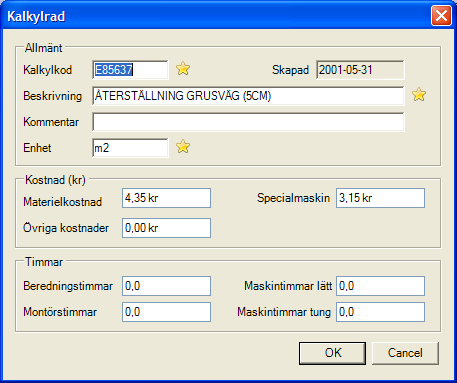Click the empty Kommentar field
The image size is (457, 383).
pyautogui.click(x=248, y=122)
